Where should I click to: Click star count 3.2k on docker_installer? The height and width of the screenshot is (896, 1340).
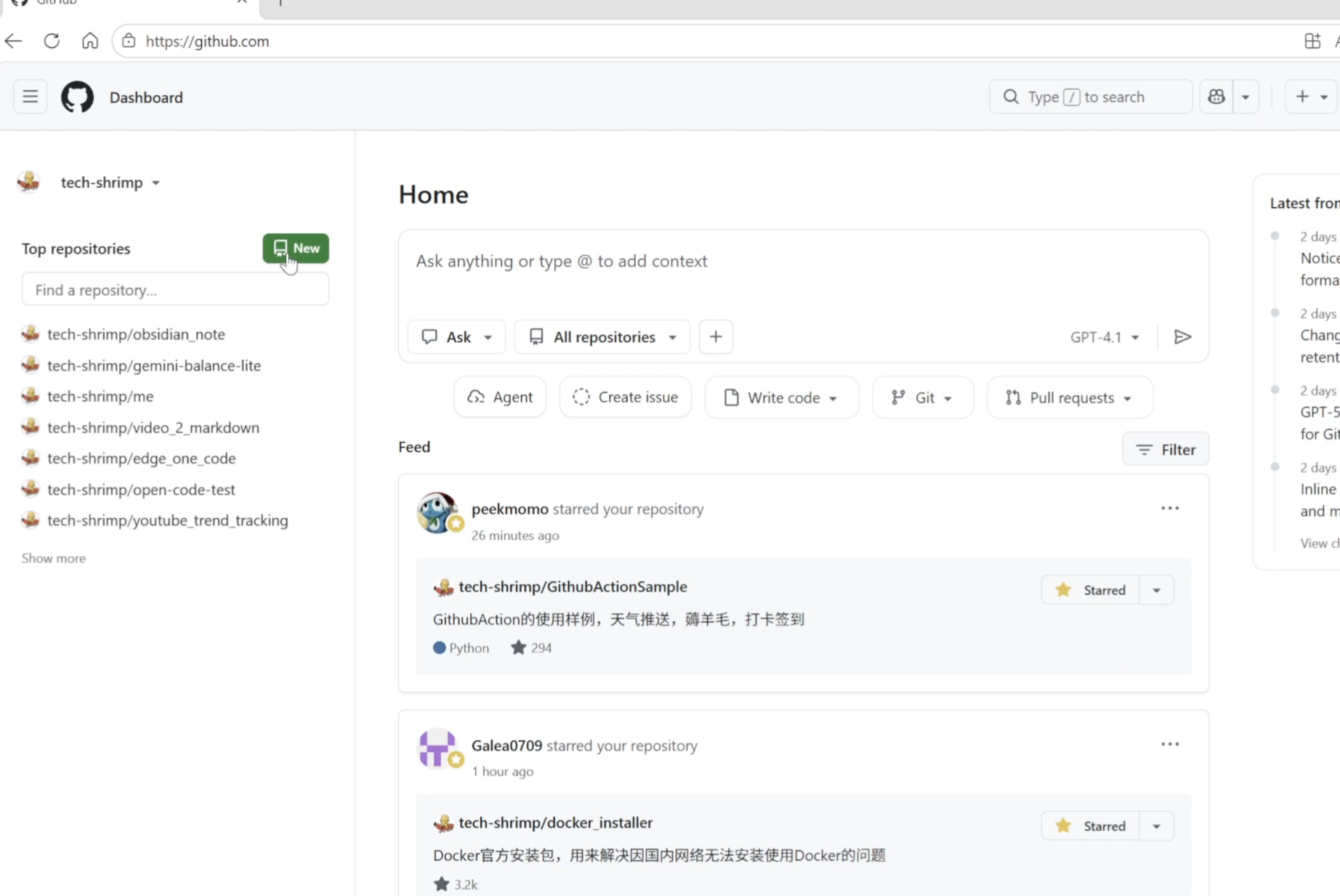(x=456, y=884)
